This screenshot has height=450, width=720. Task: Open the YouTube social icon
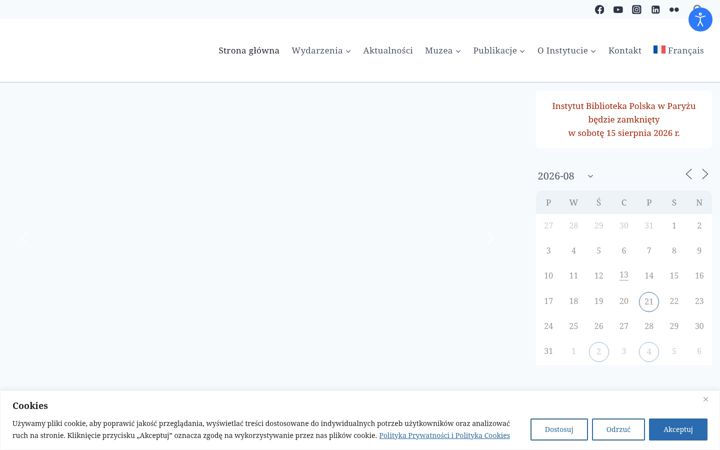tap(618, 10)
